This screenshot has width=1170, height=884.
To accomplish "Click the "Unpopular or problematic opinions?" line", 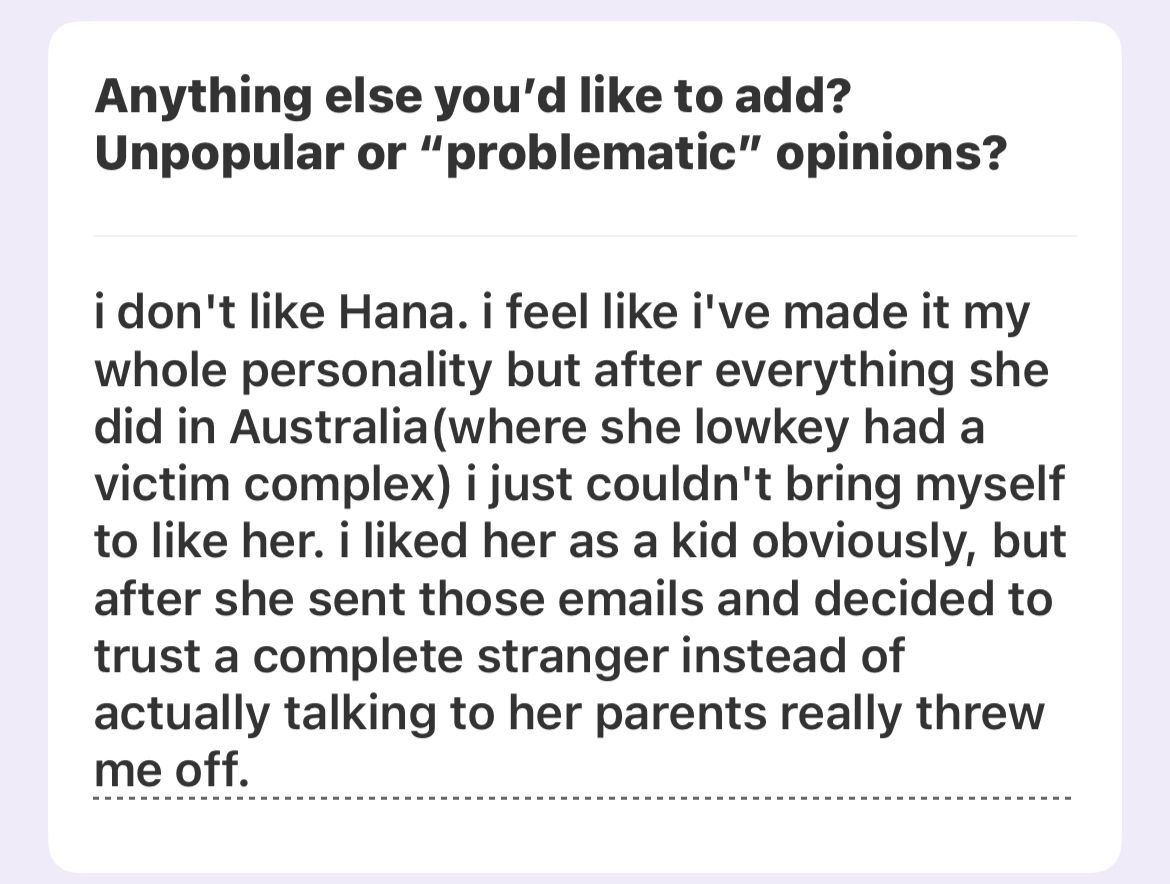I will 548,157.
